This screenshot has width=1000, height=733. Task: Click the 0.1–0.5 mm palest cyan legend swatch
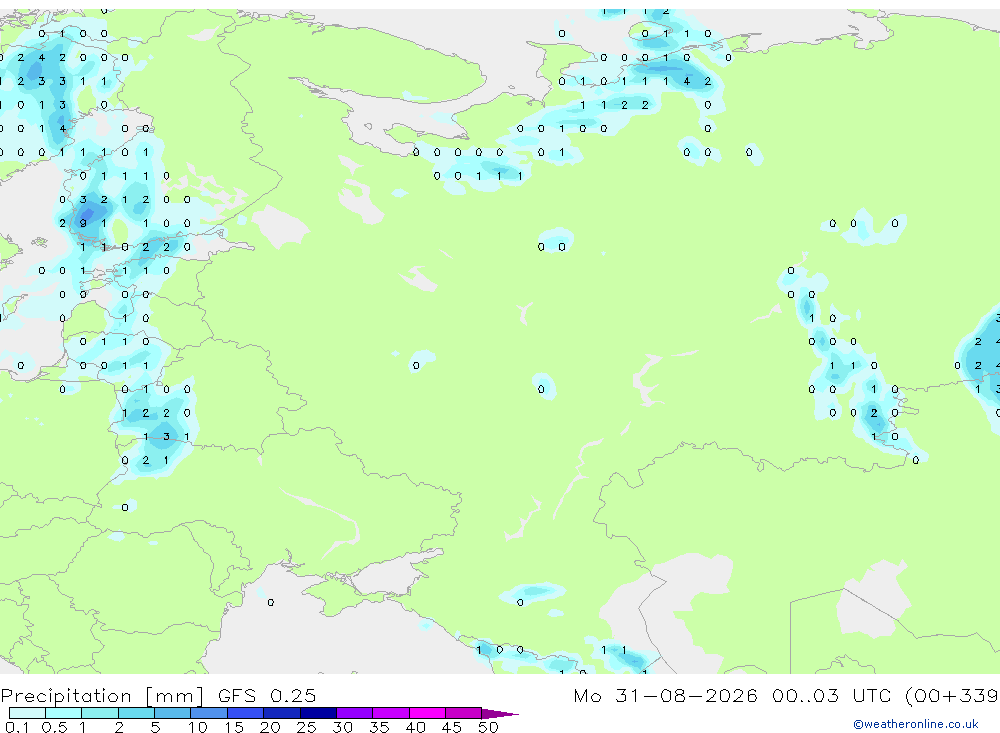coord(27,713)
